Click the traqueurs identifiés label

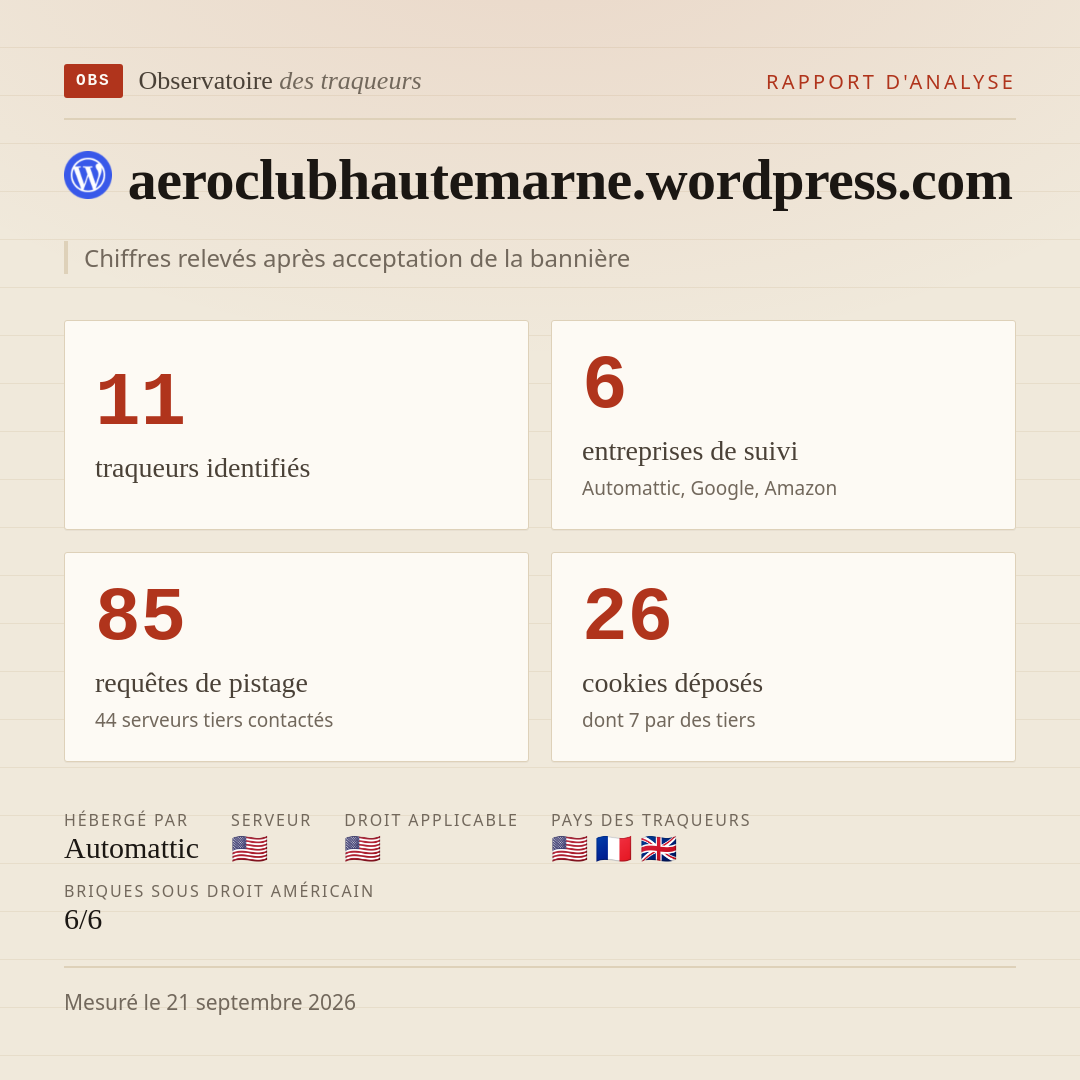(x=202, y=468)
